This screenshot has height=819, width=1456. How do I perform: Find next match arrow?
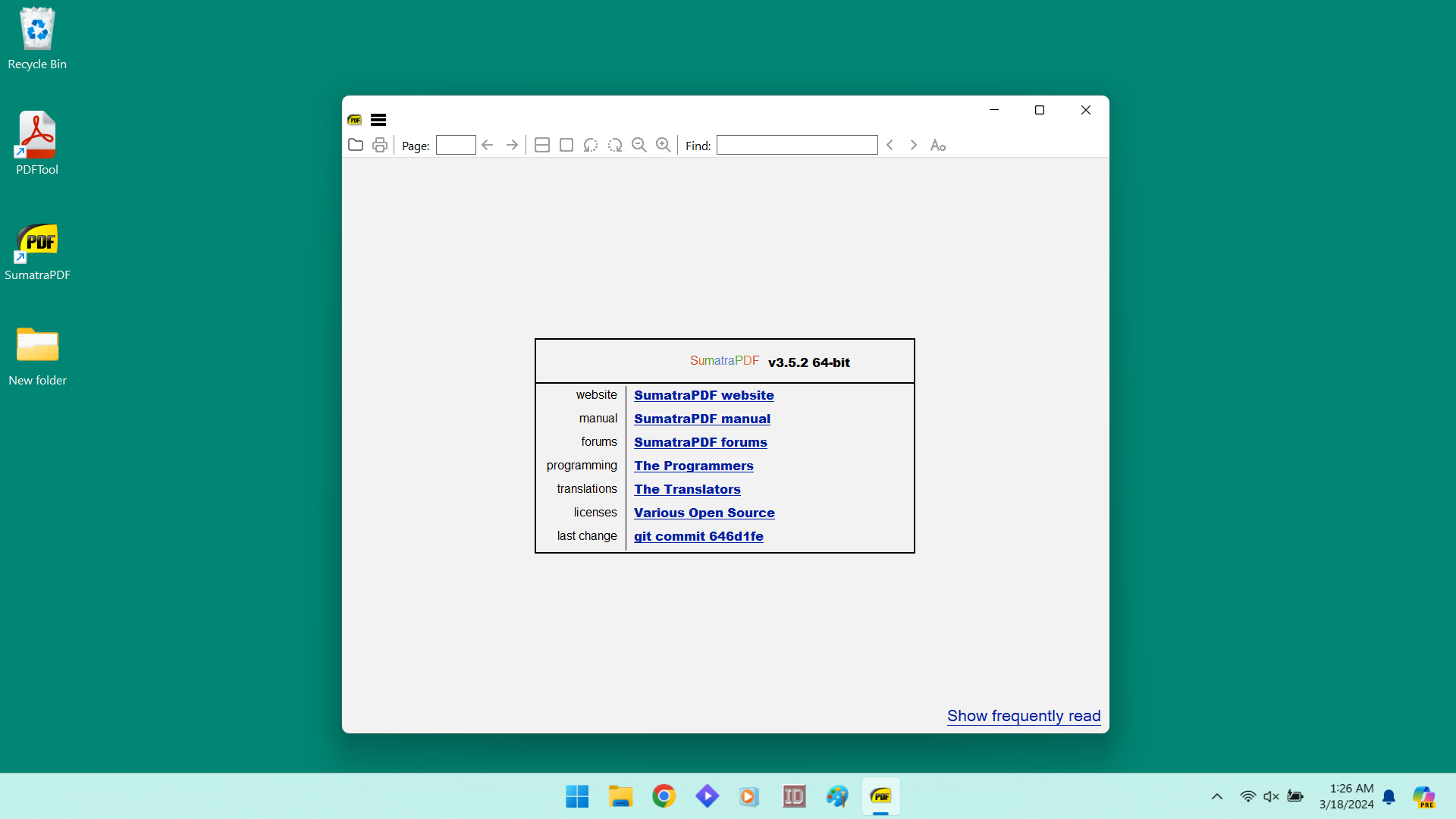(x=914, y=145)
